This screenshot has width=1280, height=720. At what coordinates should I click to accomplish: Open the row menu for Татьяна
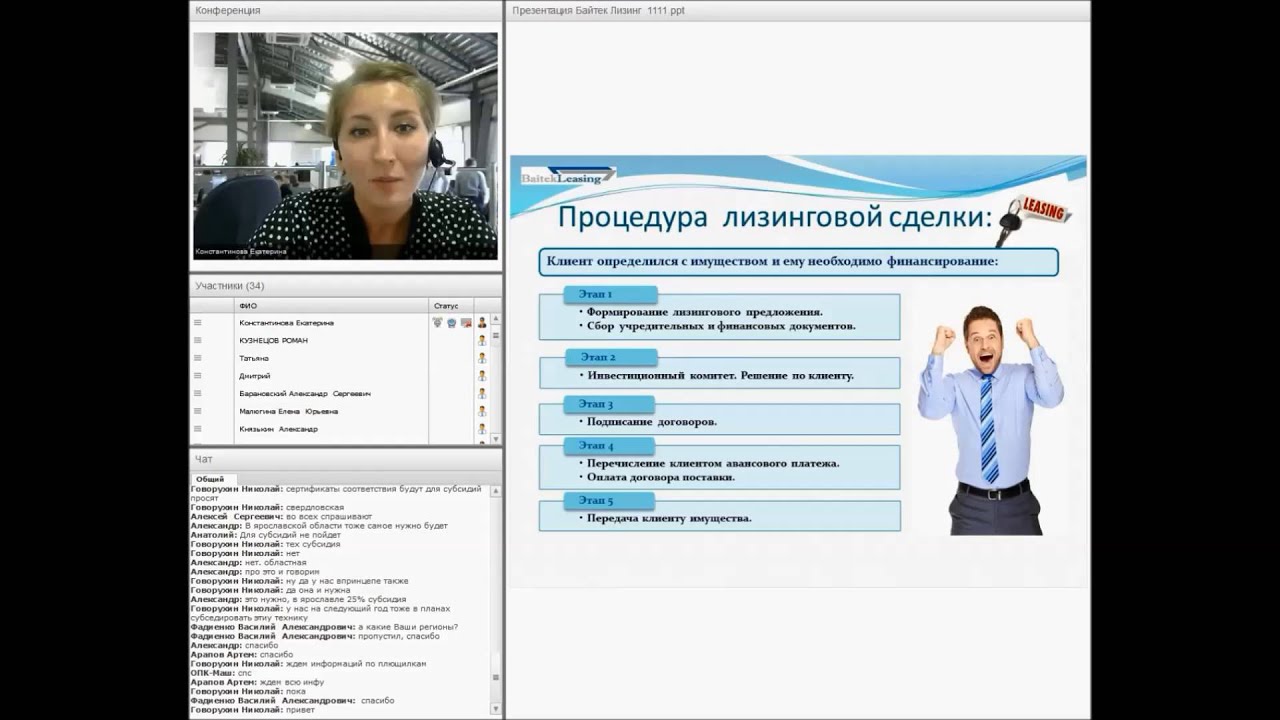pos(198,358)
